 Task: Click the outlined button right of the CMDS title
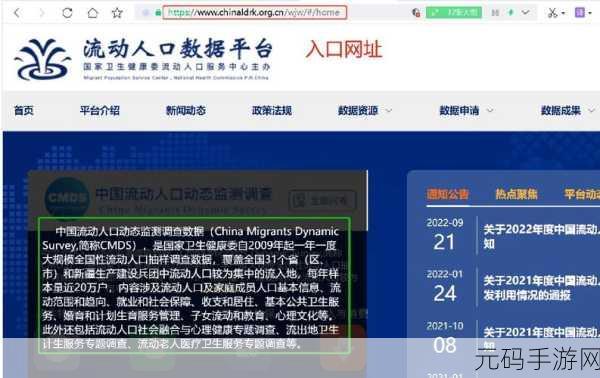point(322,200)
